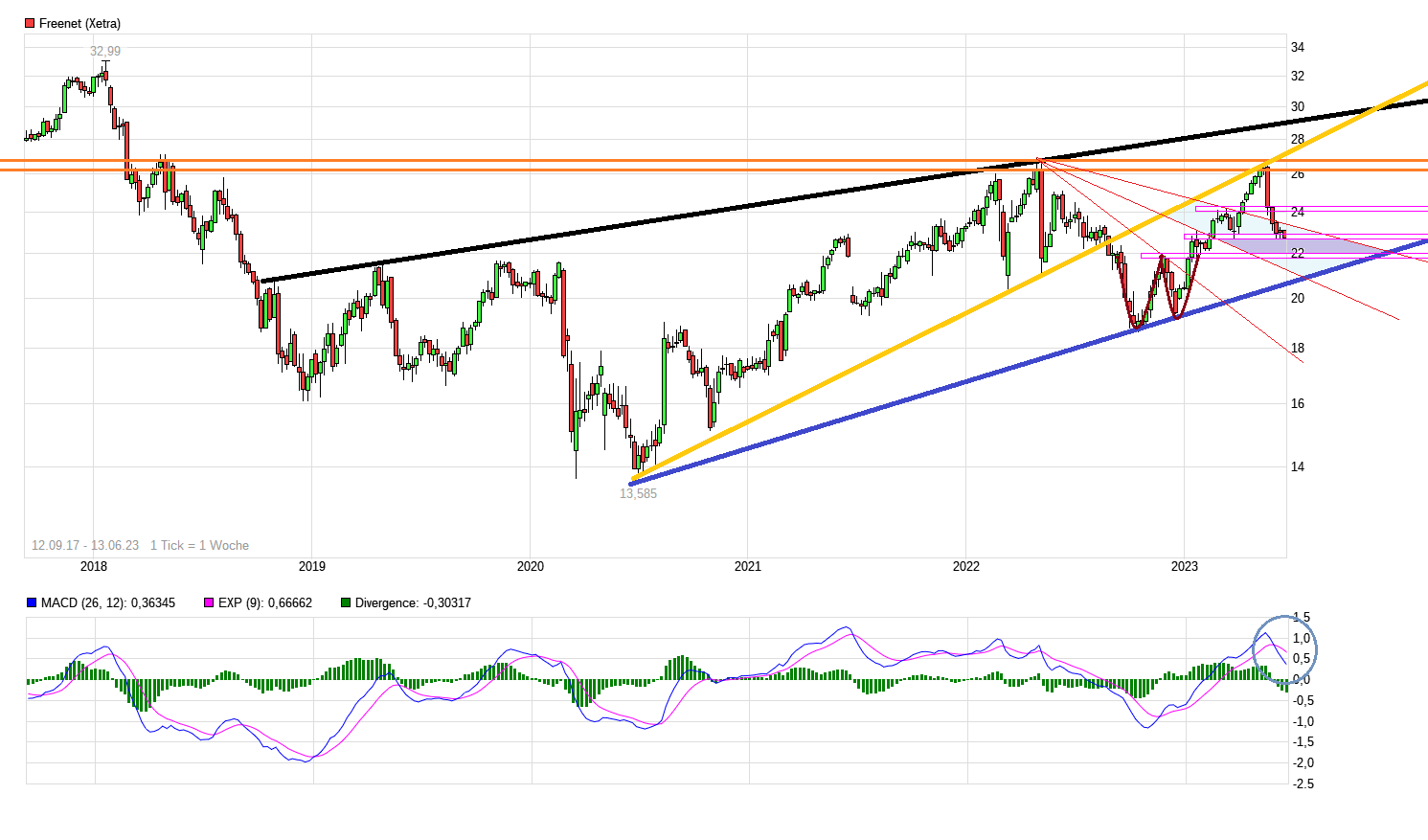Toggle the green Divergence legend square
Image resolution: width=1428 pixels, height=840 pixels.
coord(344,602)
